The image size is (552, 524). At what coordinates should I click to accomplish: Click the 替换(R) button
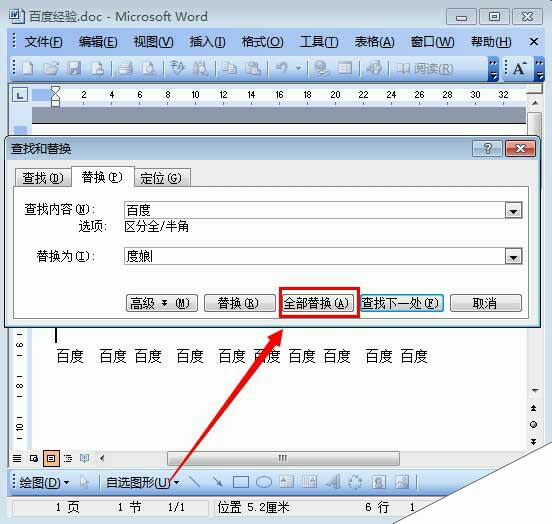pyautogui.click(x=239, y=303)
